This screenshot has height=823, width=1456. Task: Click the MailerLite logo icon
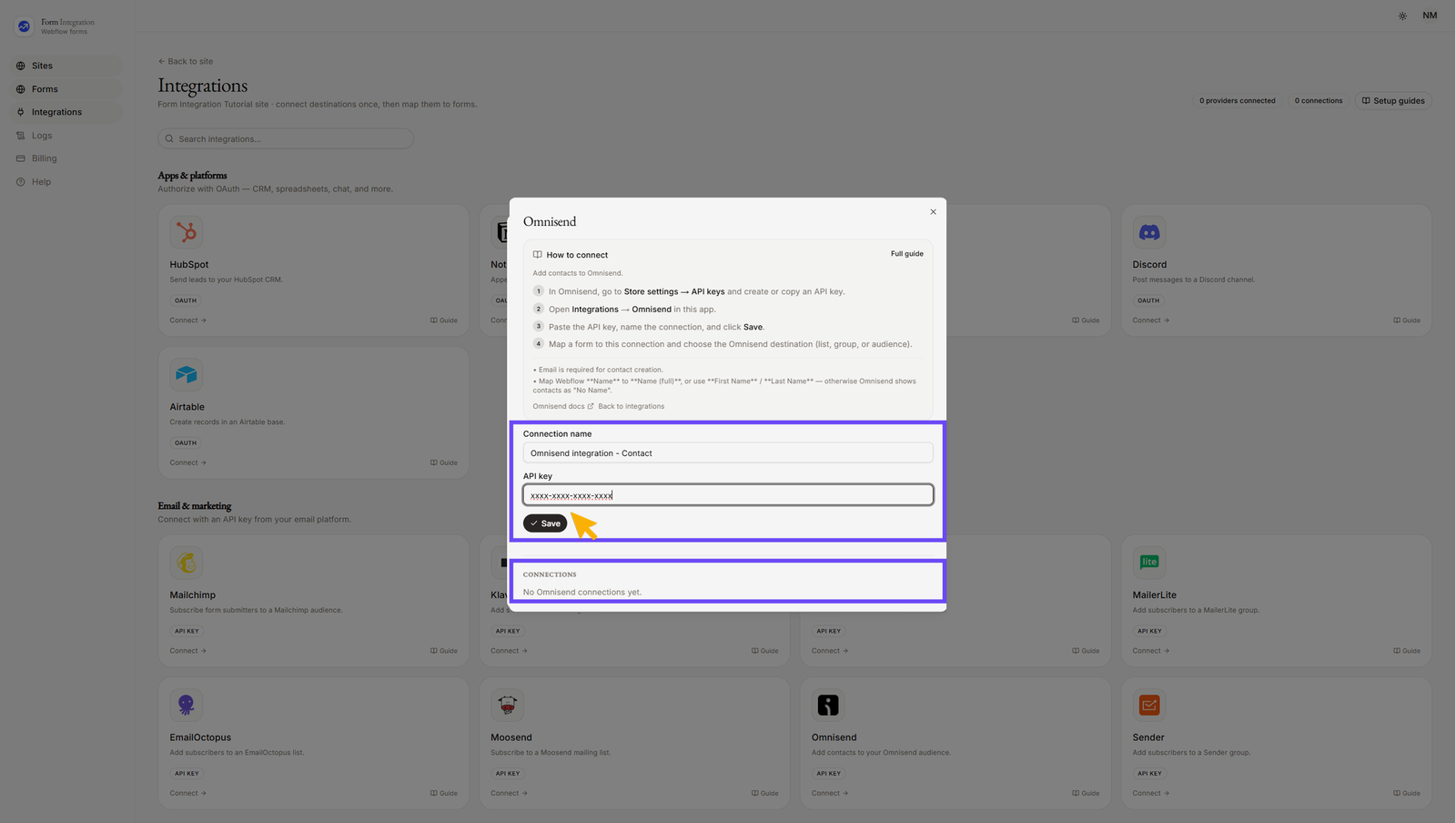(1149, 563)
